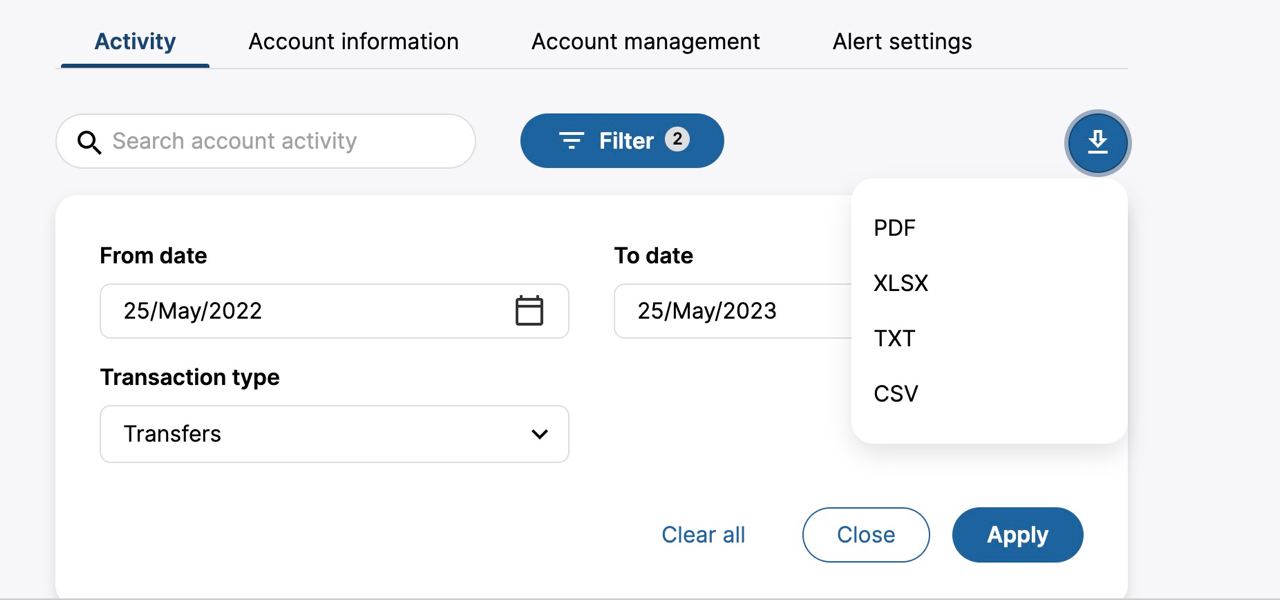Close the filter panel
The image size is (1280, 600).
point(865,535)
